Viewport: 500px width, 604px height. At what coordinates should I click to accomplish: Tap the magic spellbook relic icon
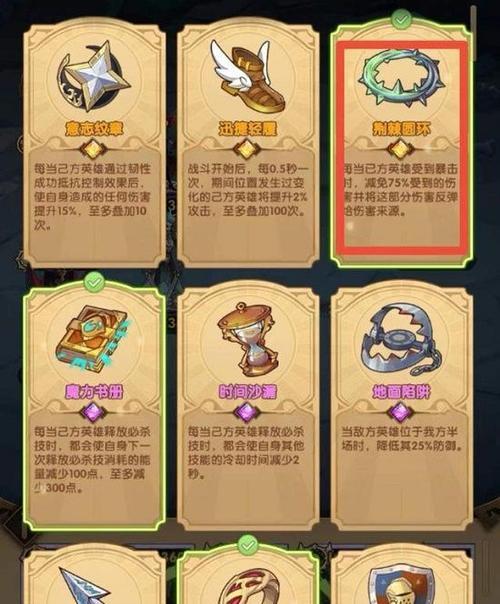(94, 341)
